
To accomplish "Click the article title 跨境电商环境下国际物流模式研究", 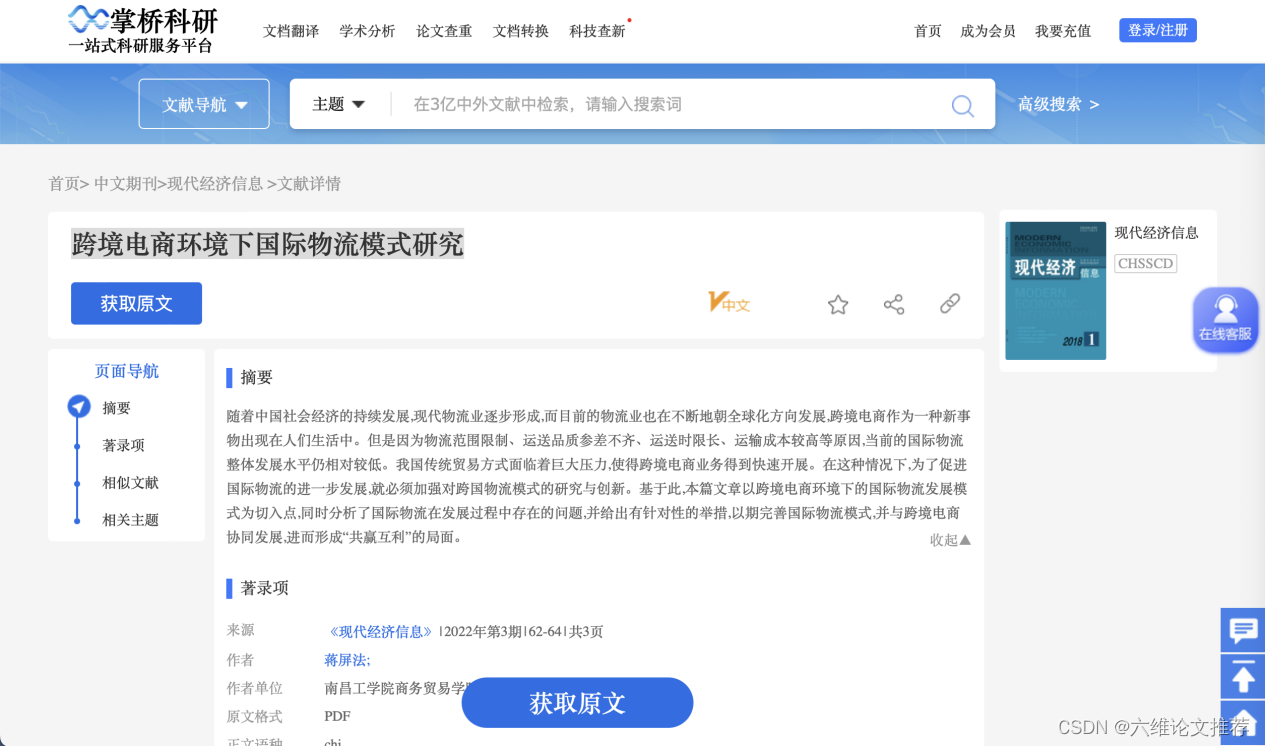I will tap(268, 244).
